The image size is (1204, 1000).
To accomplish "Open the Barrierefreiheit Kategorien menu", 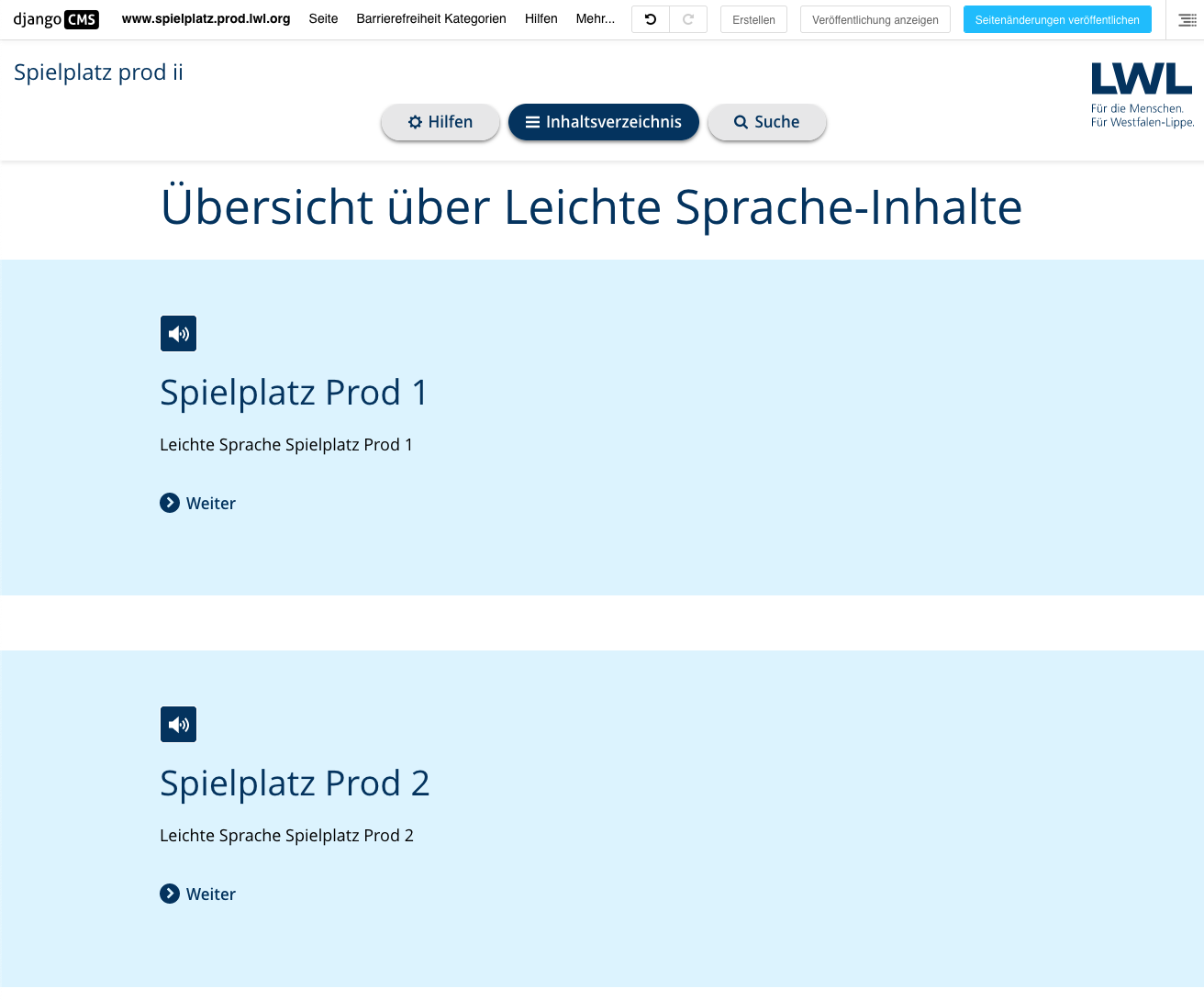I will click(431, 18).
